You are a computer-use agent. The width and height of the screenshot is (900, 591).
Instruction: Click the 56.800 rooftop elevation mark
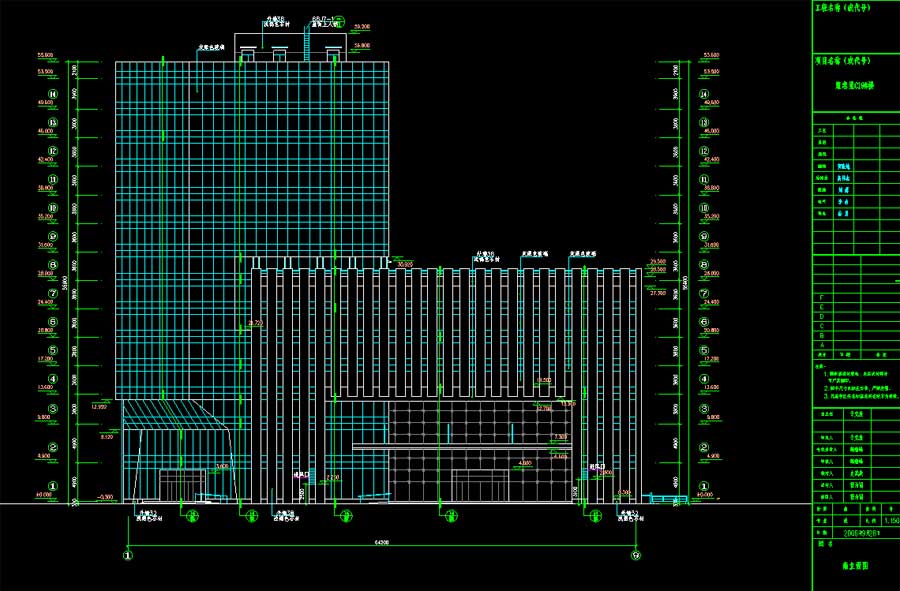point(362,45)
